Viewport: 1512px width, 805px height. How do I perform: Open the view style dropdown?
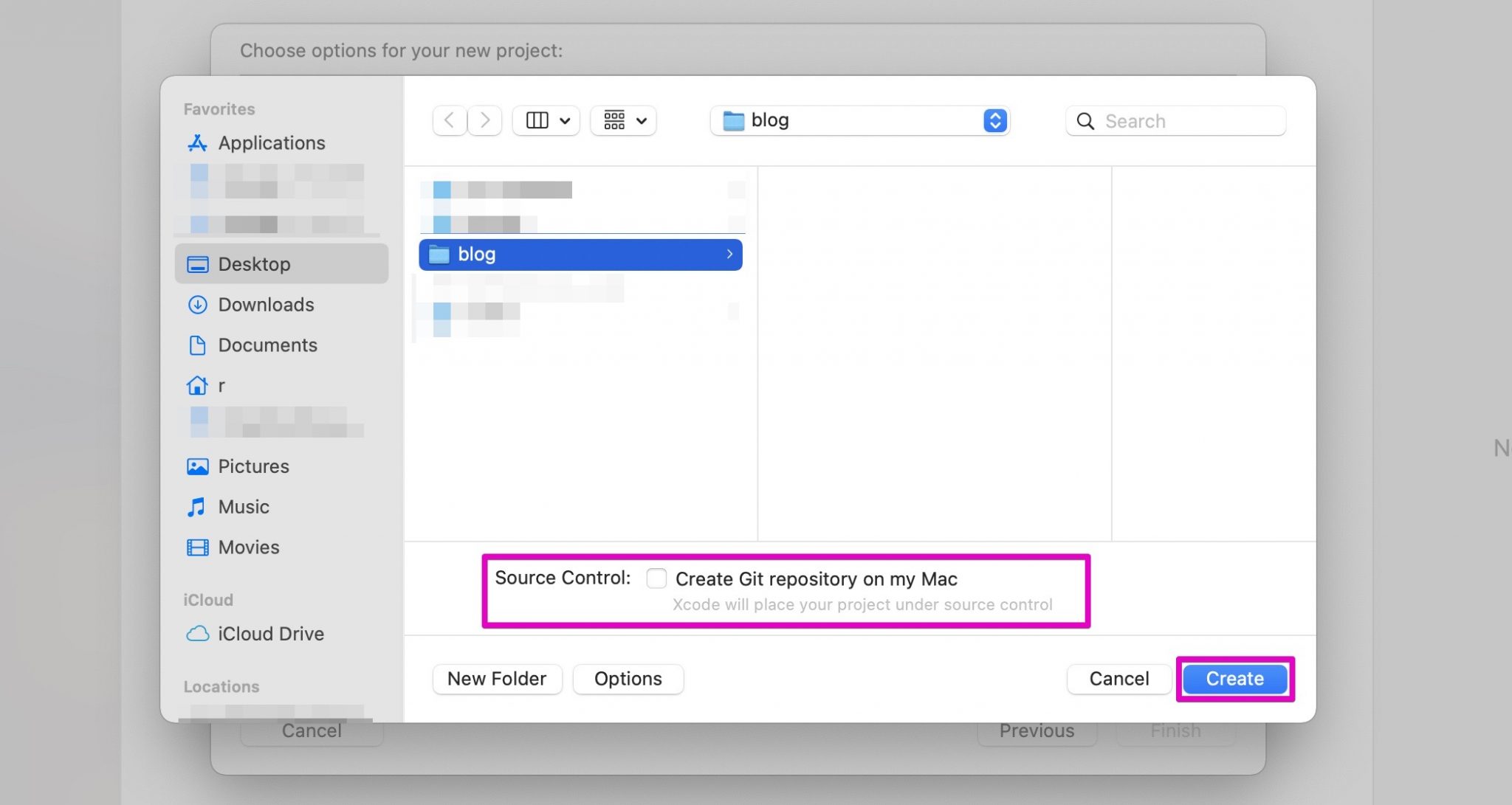pos(546,120)
